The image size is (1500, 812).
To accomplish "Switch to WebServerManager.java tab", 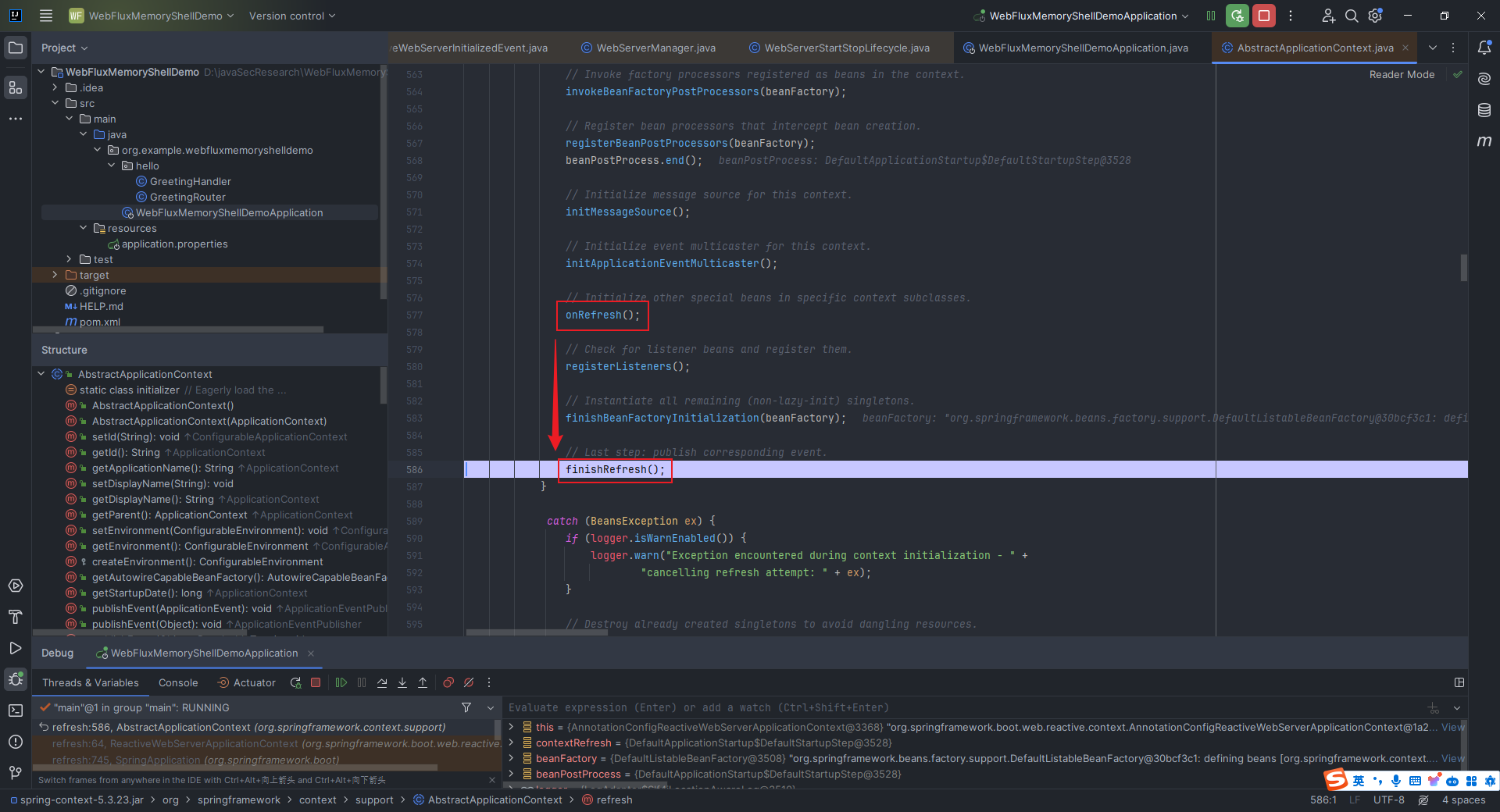I will point(648,48).
